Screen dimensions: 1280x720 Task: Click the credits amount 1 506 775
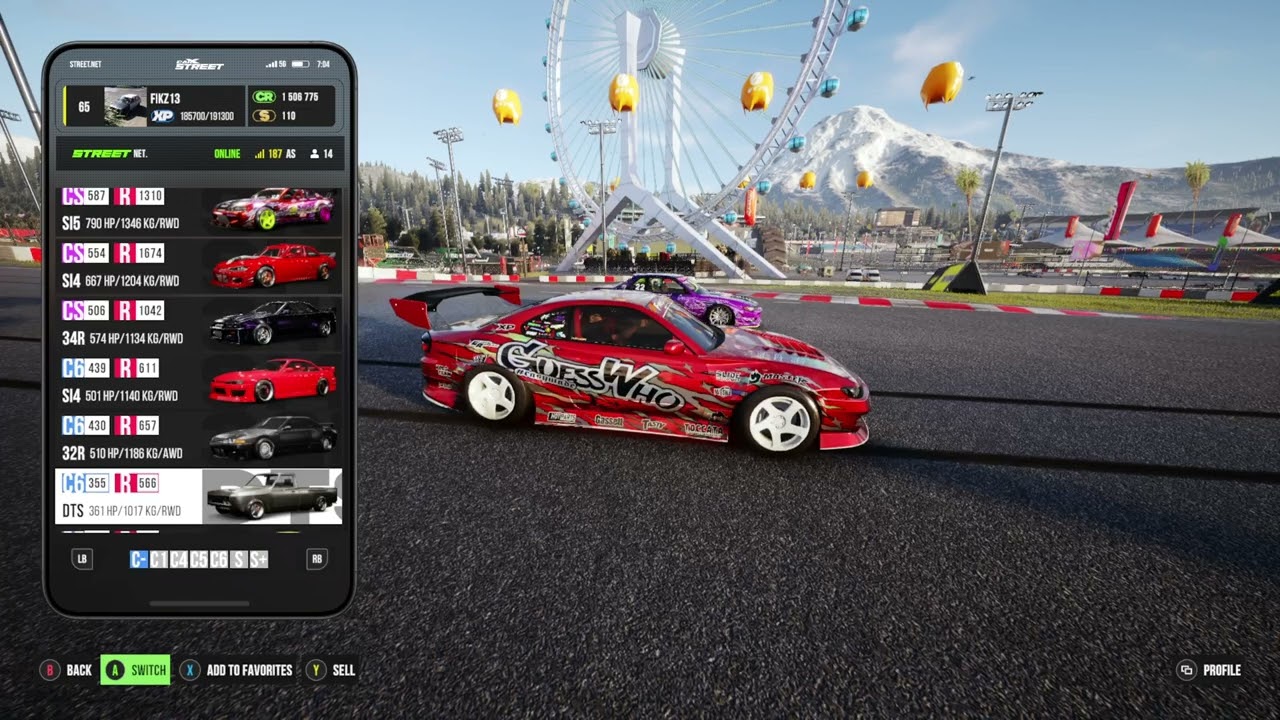point(300,97)
